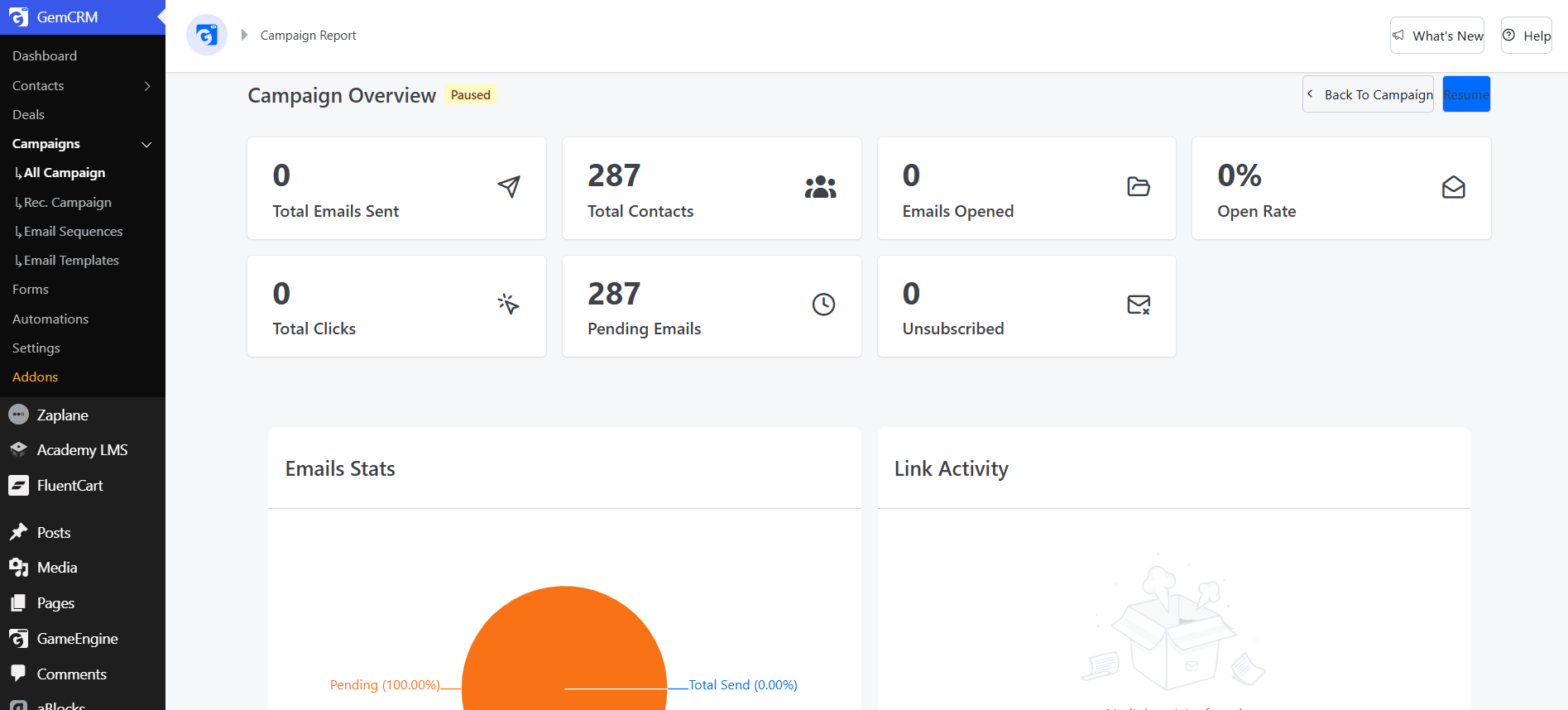Screen dimensions: 1568x710
Task: Open GemCRM Settings menu item
Action: pyautogui.click(x=36, y=348)
